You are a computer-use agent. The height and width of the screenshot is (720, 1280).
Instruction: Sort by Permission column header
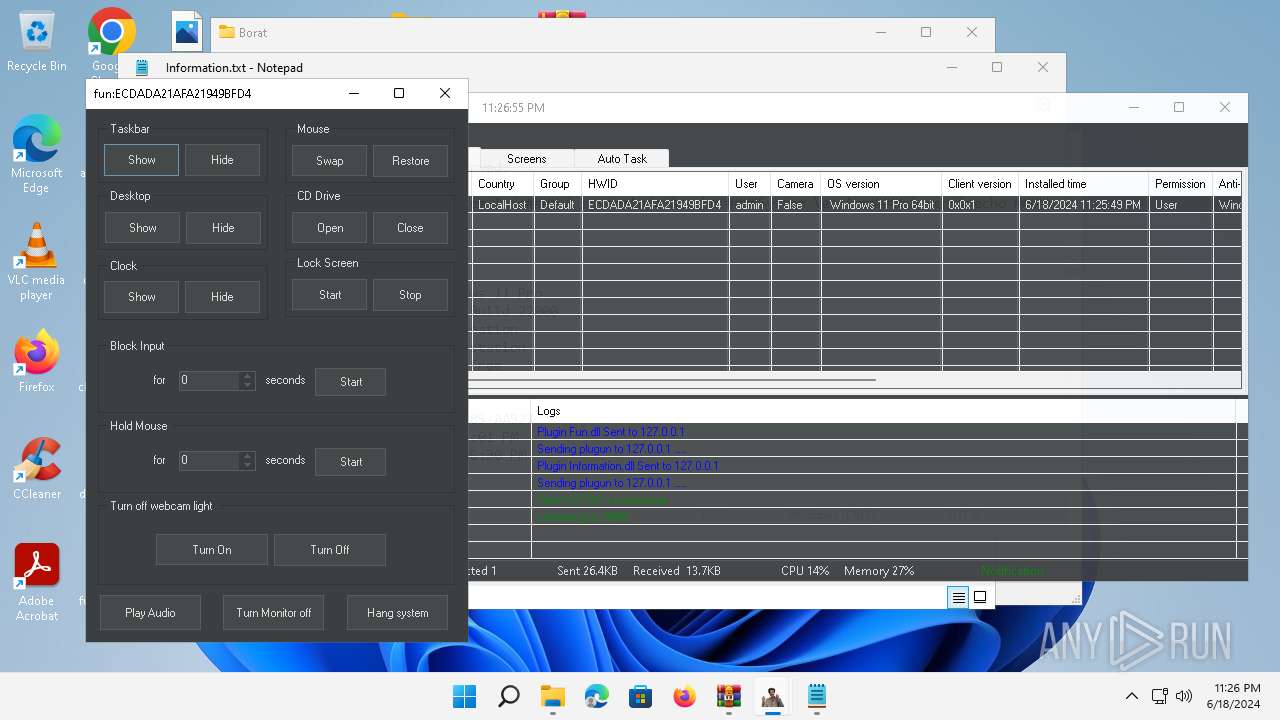1180,184
